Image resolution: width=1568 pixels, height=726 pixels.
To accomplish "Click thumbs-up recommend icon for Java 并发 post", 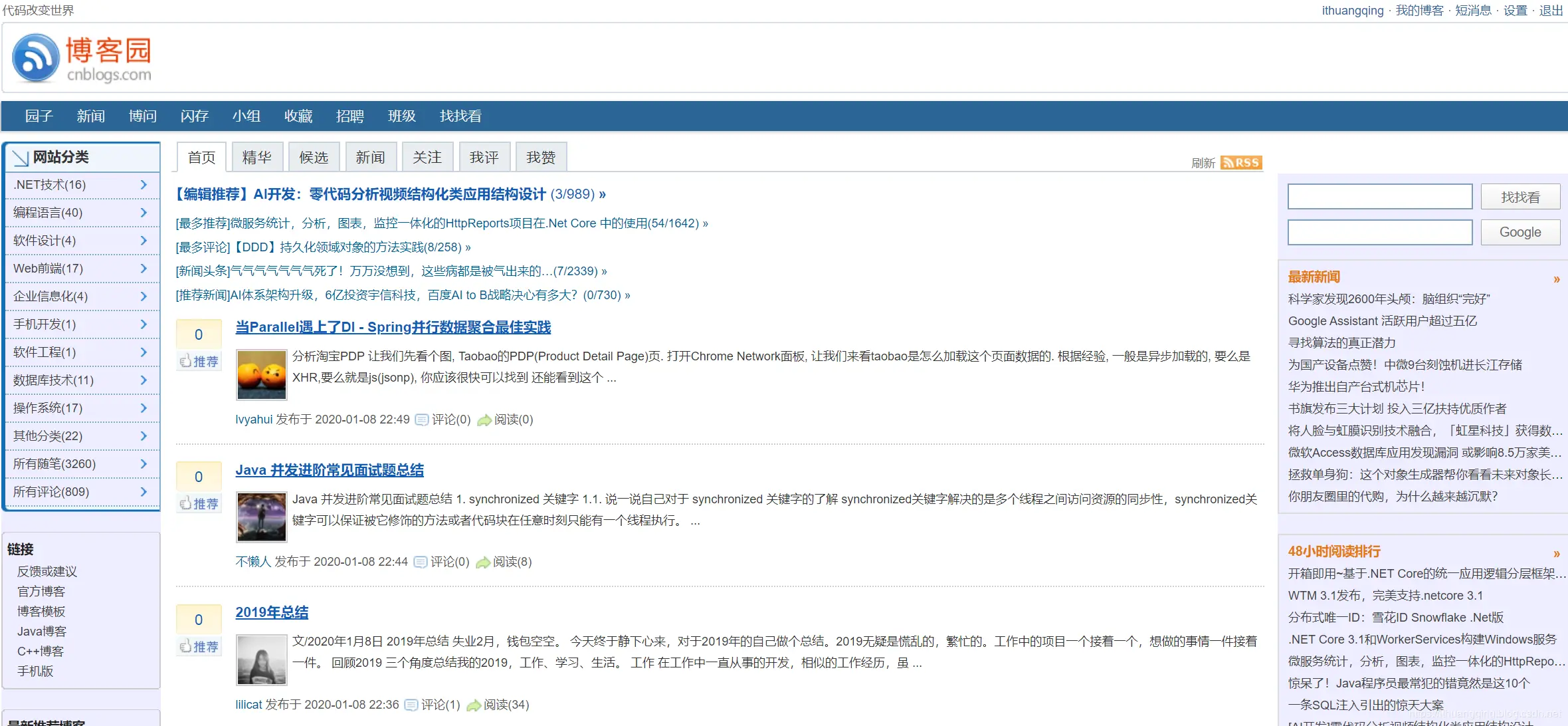I will click(x=186, y=504).
